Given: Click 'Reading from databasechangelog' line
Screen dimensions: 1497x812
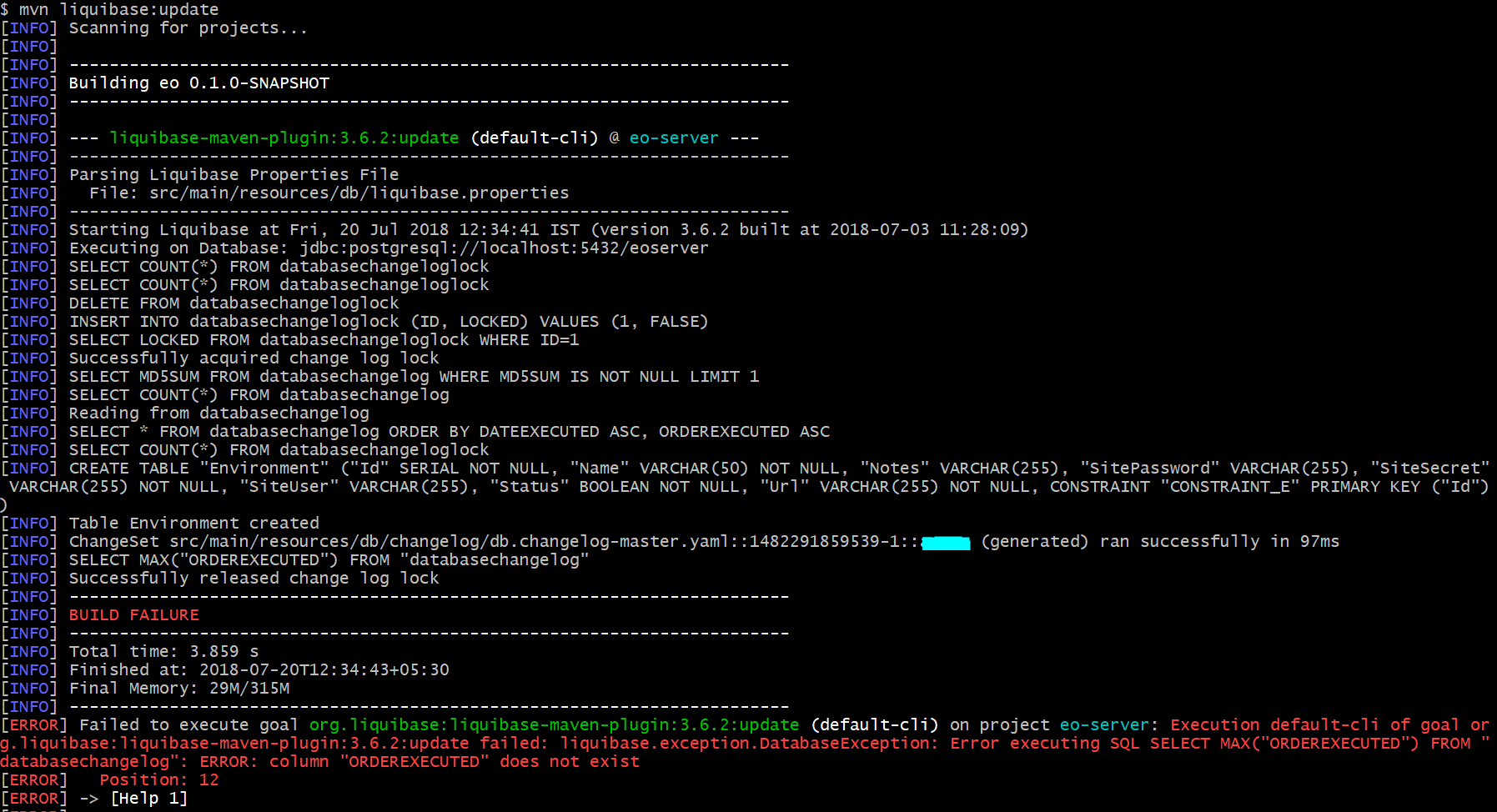Looking at the screenshot, I should (x=219, y=414).
